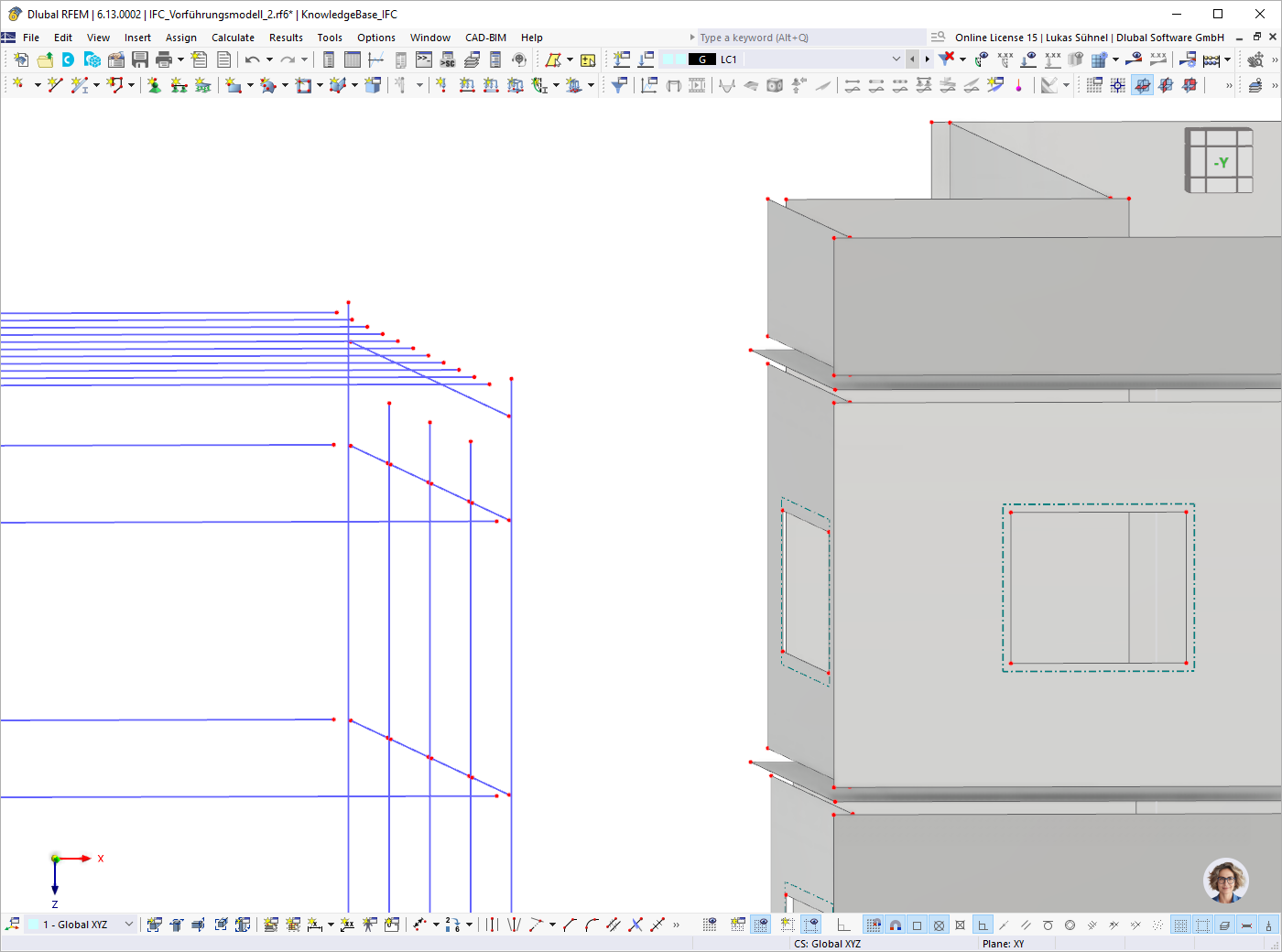Click the Print icon in toolbar
Screen dimensions: 1282x952
(x=164, y=59)
